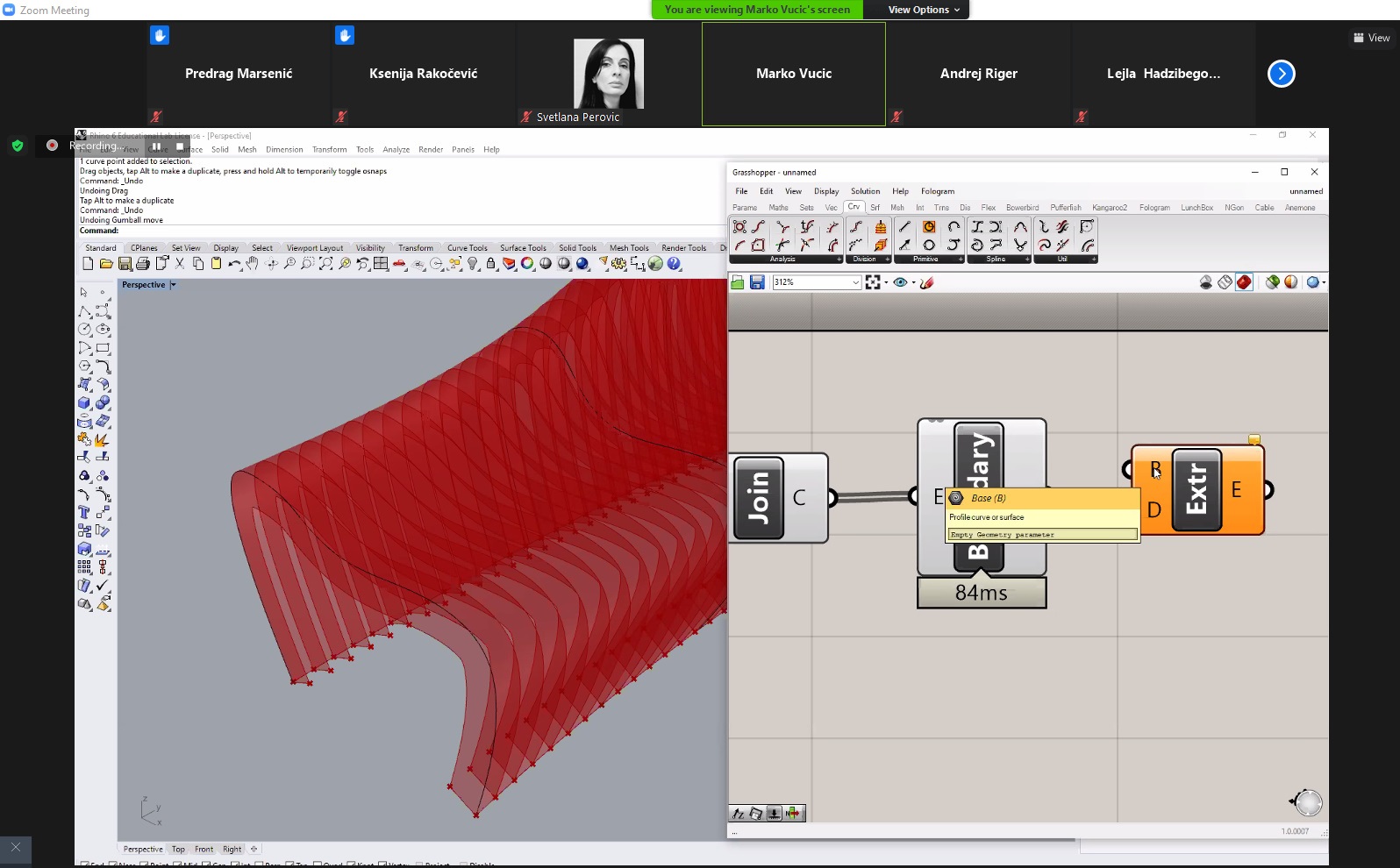Select the Rectangle tool in Rhino sidebar

103,348
